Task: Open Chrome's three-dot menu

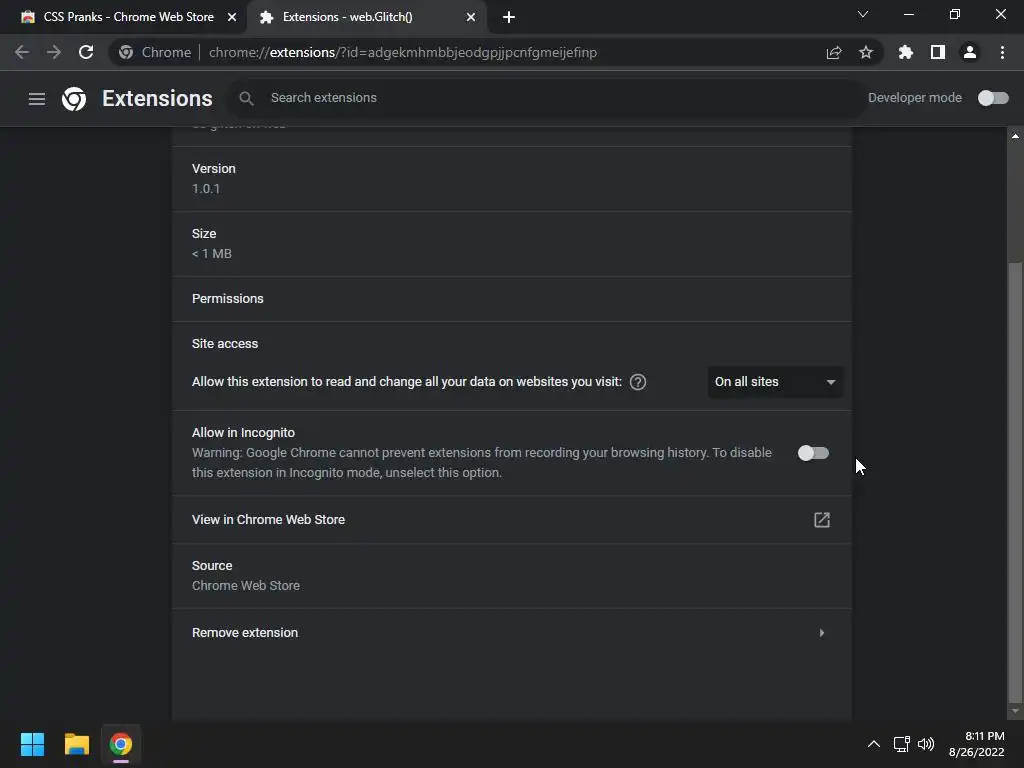Action: click(x=1002, y=52)
